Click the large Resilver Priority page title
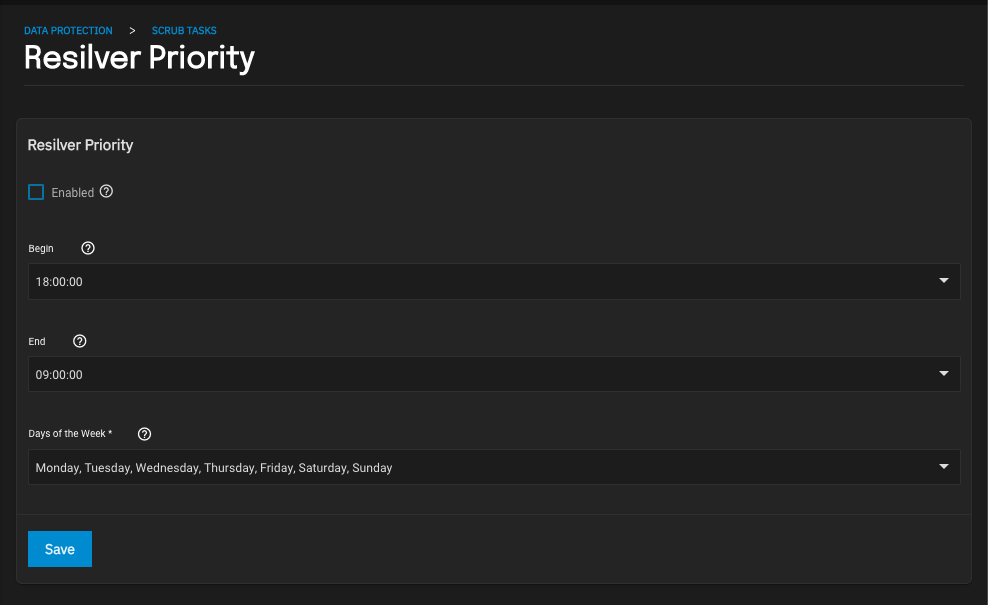Viewport: 988px width, 605px height. [x=139, y=58]
